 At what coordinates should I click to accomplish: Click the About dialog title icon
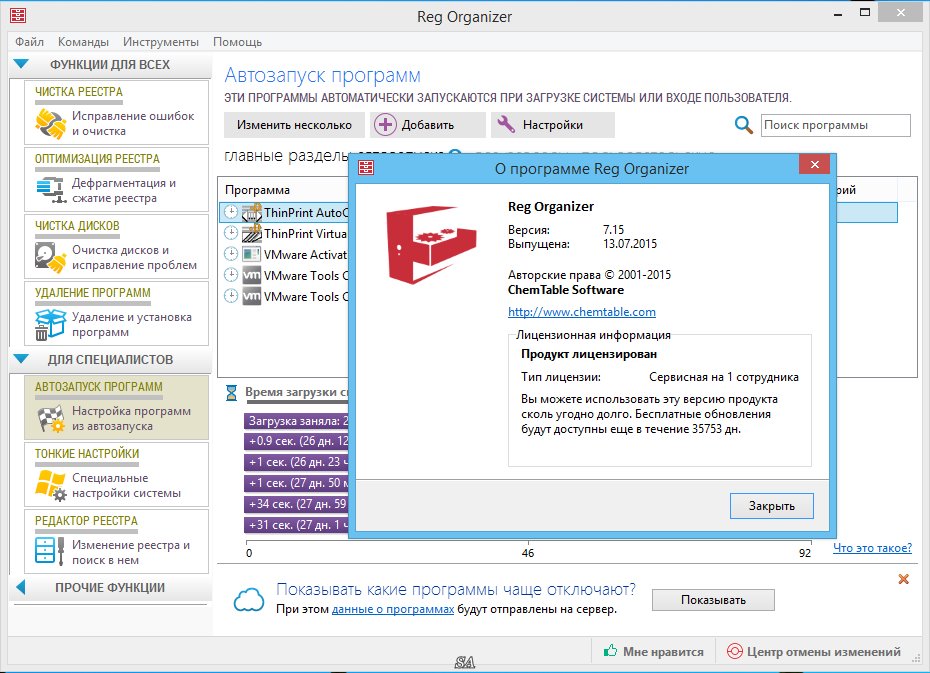click(366, 168)
